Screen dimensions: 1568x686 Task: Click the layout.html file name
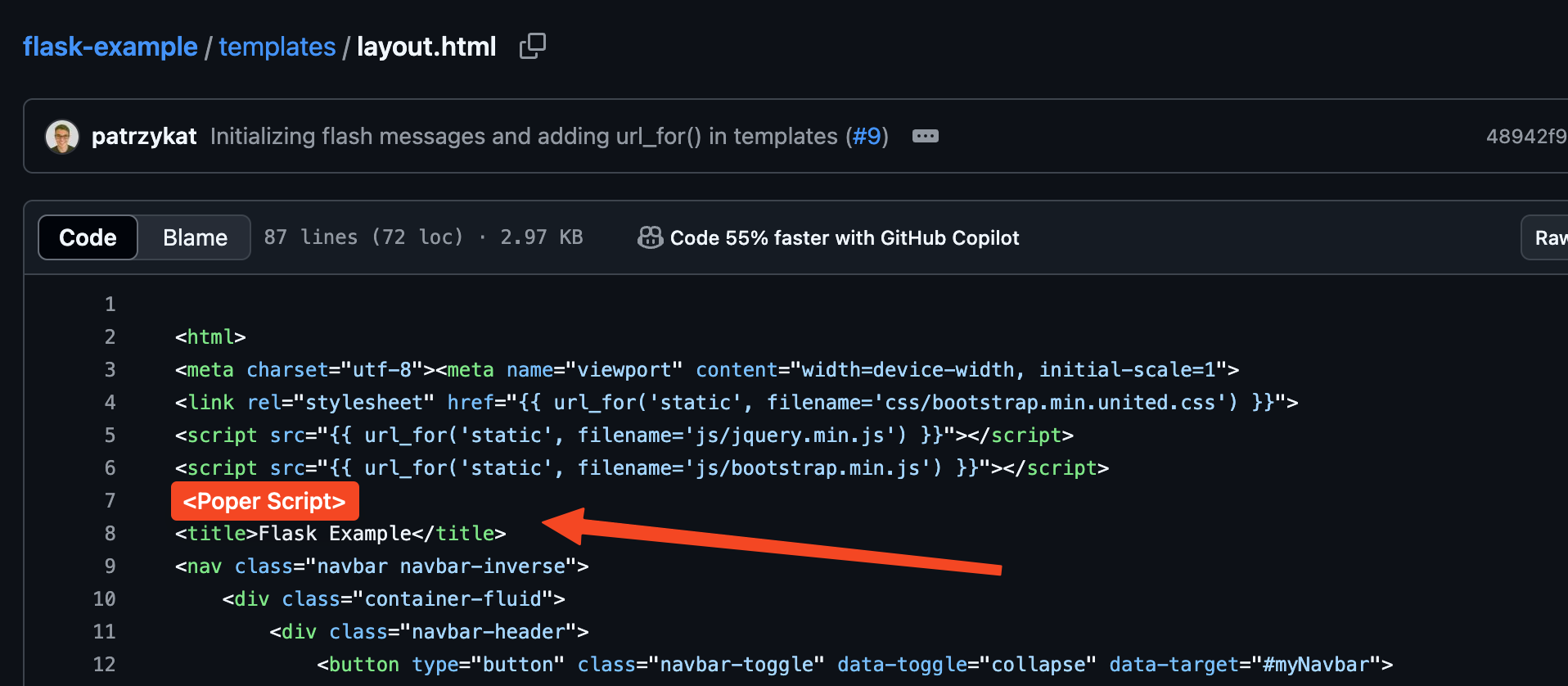tap(426, 47)
